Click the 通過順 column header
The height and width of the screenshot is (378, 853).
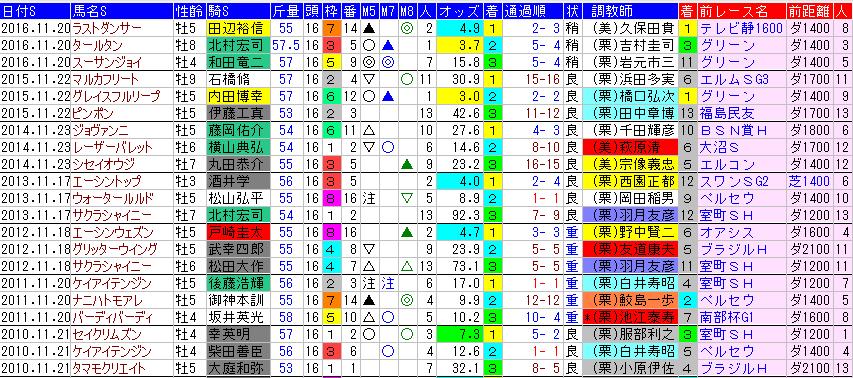533,11
